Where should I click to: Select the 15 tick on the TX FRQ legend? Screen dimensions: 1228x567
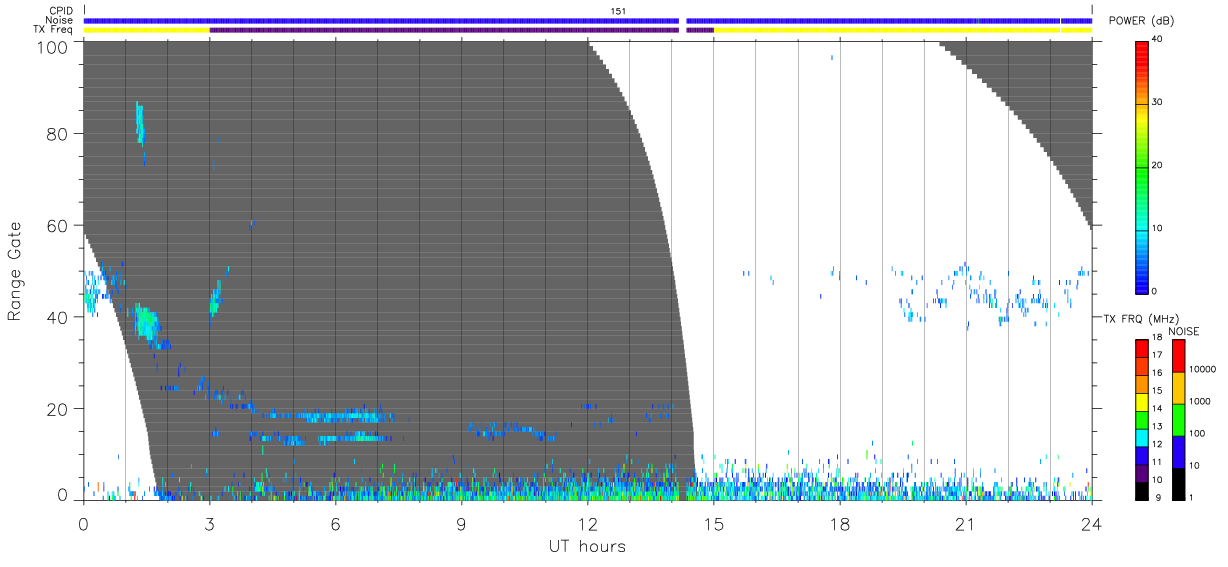pyautogui.click(x=1157, y=391)
